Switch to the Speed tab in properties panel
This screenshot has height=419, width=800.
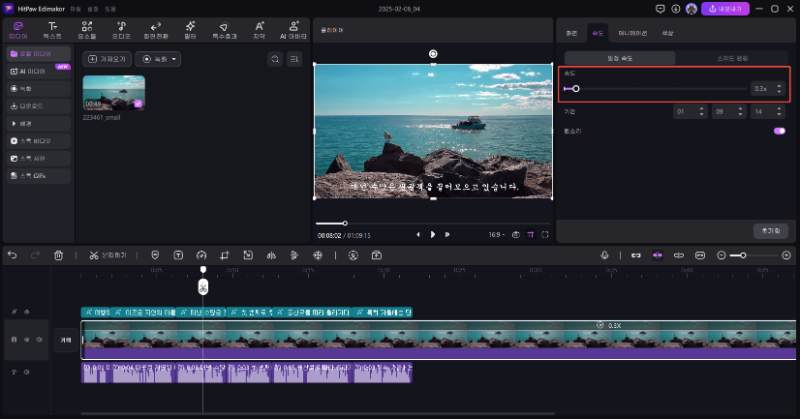[598, 33]
